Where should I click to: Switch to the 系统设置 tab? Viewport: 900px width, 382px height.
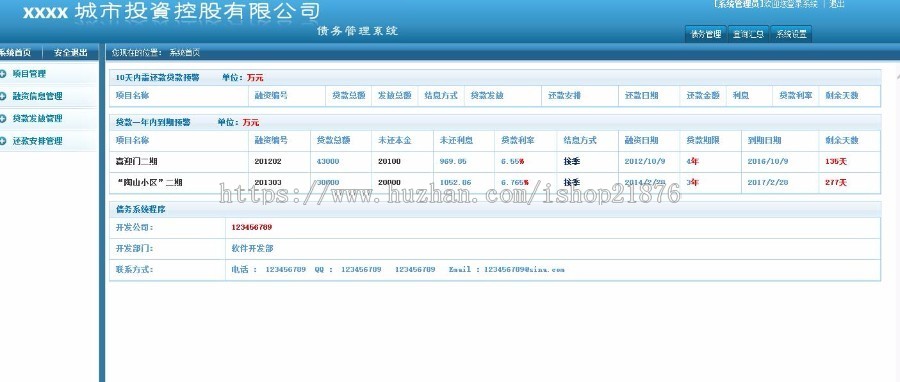point(792,34)
